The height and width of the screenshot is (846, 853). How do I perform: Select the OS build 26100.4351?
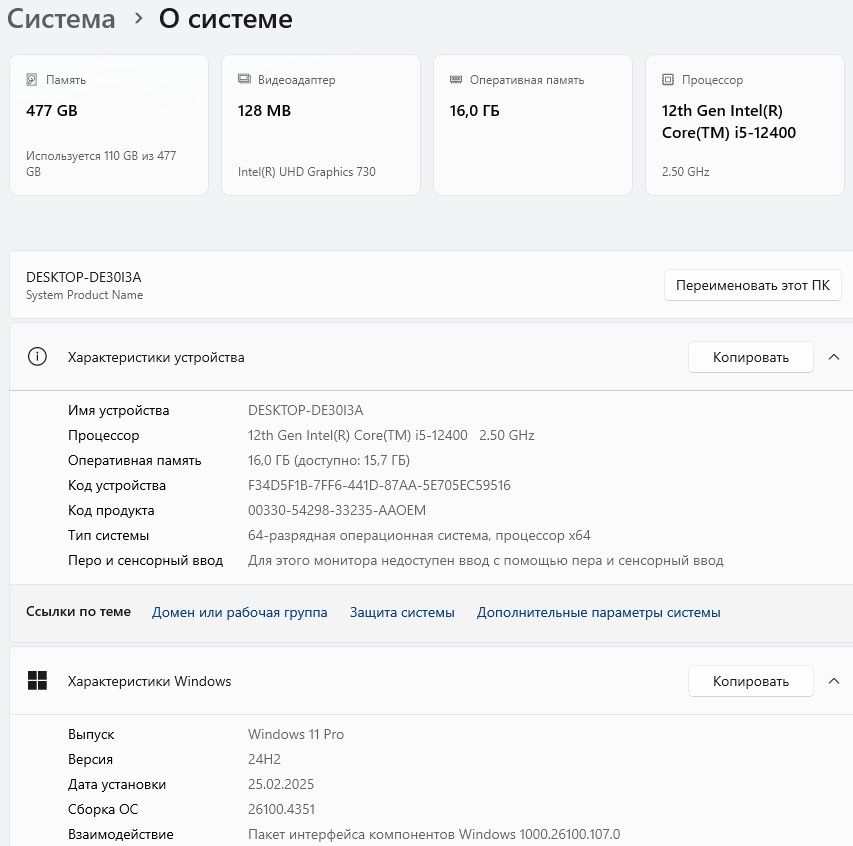click(281, 809)
